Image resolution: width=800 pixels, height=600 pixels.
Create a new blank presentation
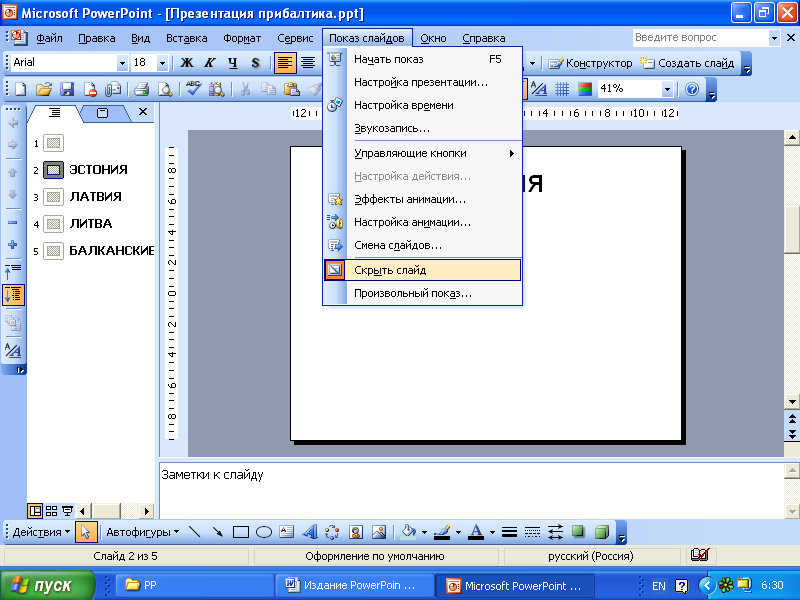20,89
